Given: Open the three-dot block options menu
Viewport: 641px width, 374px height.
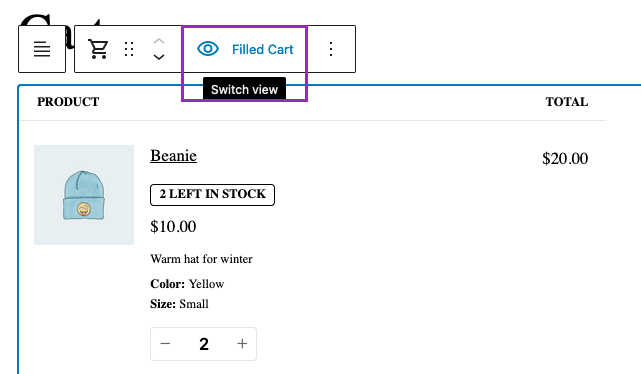Looking at the screenshot, I should [331, 49].
